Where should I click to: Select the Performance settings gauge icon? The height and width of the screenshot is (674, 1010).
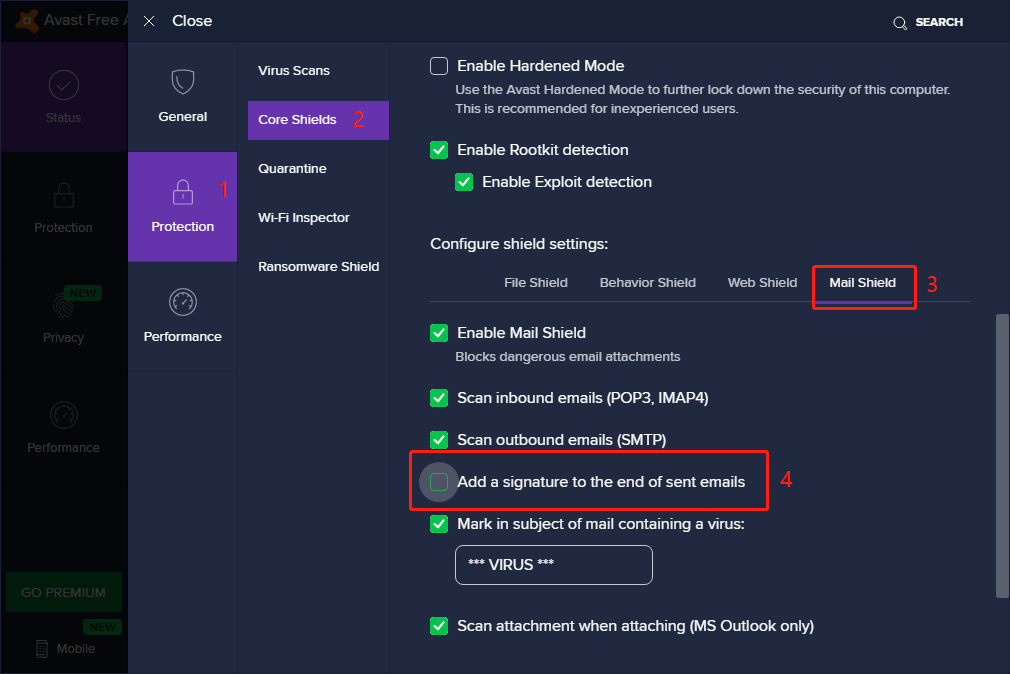point(182,317)
